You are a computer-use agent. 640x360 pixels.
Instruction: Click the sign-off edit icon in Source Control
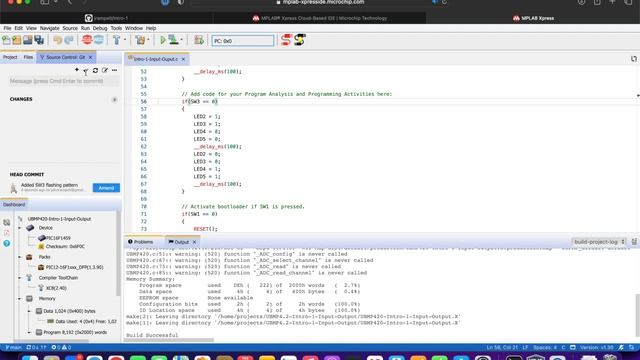click(x=105, y=70)
